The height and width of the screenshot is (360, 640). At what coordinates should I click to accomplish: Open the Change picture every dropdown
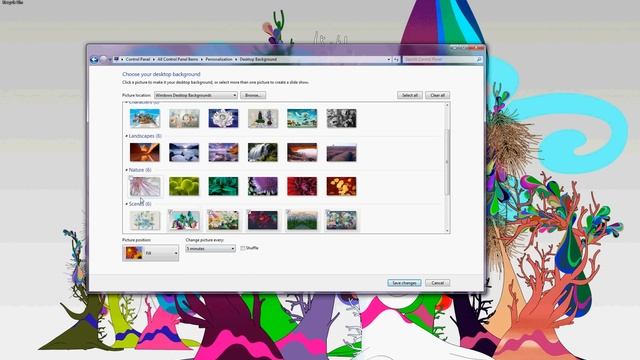click(211, 249)
